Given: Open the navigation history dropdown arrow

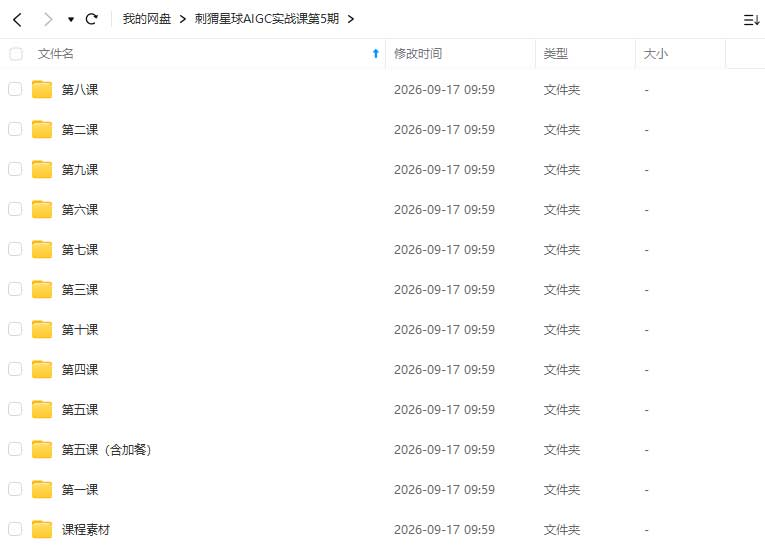Looking at the screenshot, I should tap(71, 20).
